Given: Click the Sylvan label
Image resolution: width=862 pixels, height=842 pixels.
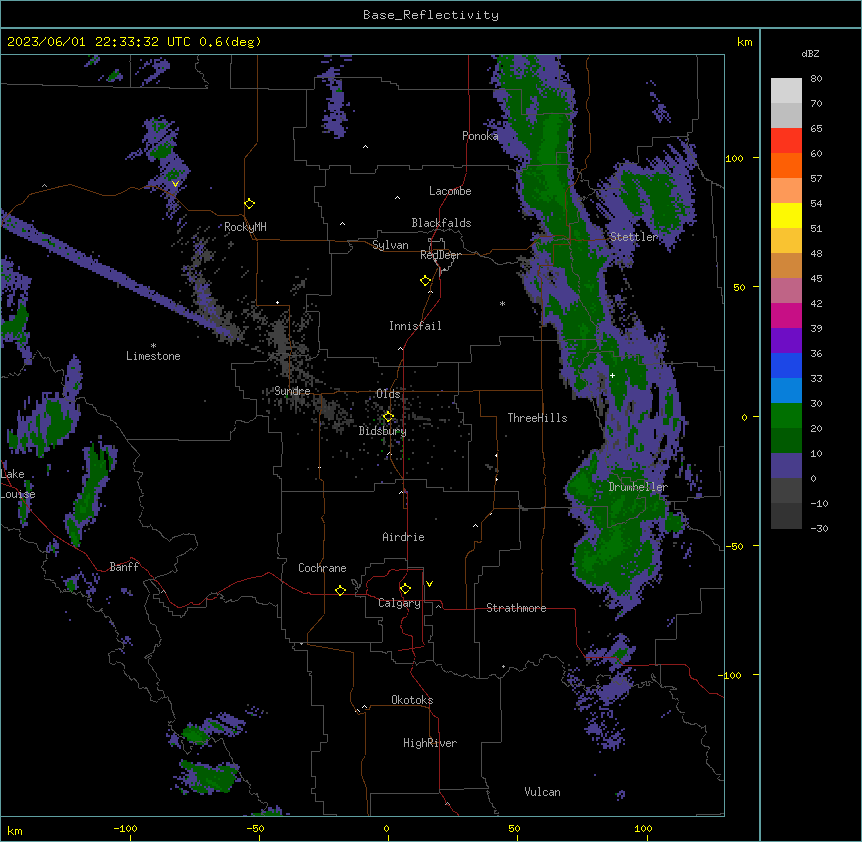Looking at the screenshot, I should [390, 245].
